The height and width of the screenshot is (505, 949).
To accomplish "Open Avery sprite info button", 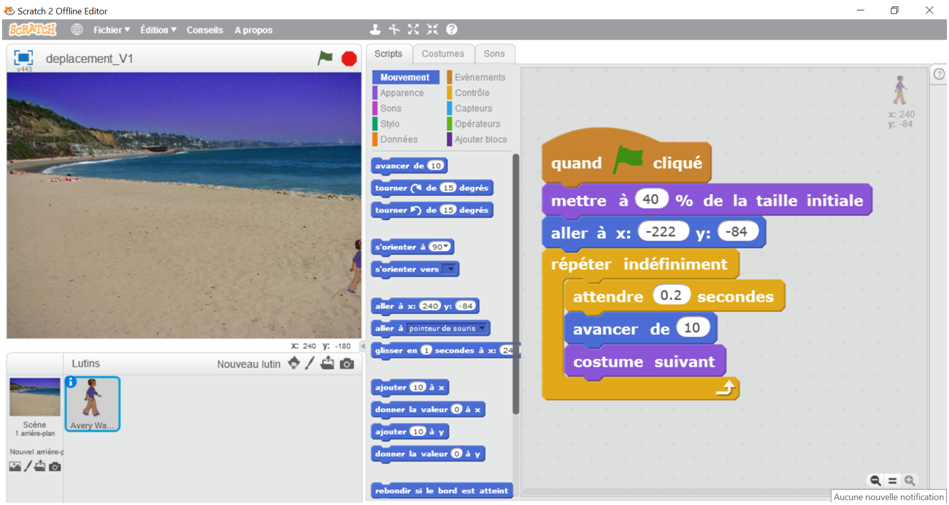I will point(71,382).
